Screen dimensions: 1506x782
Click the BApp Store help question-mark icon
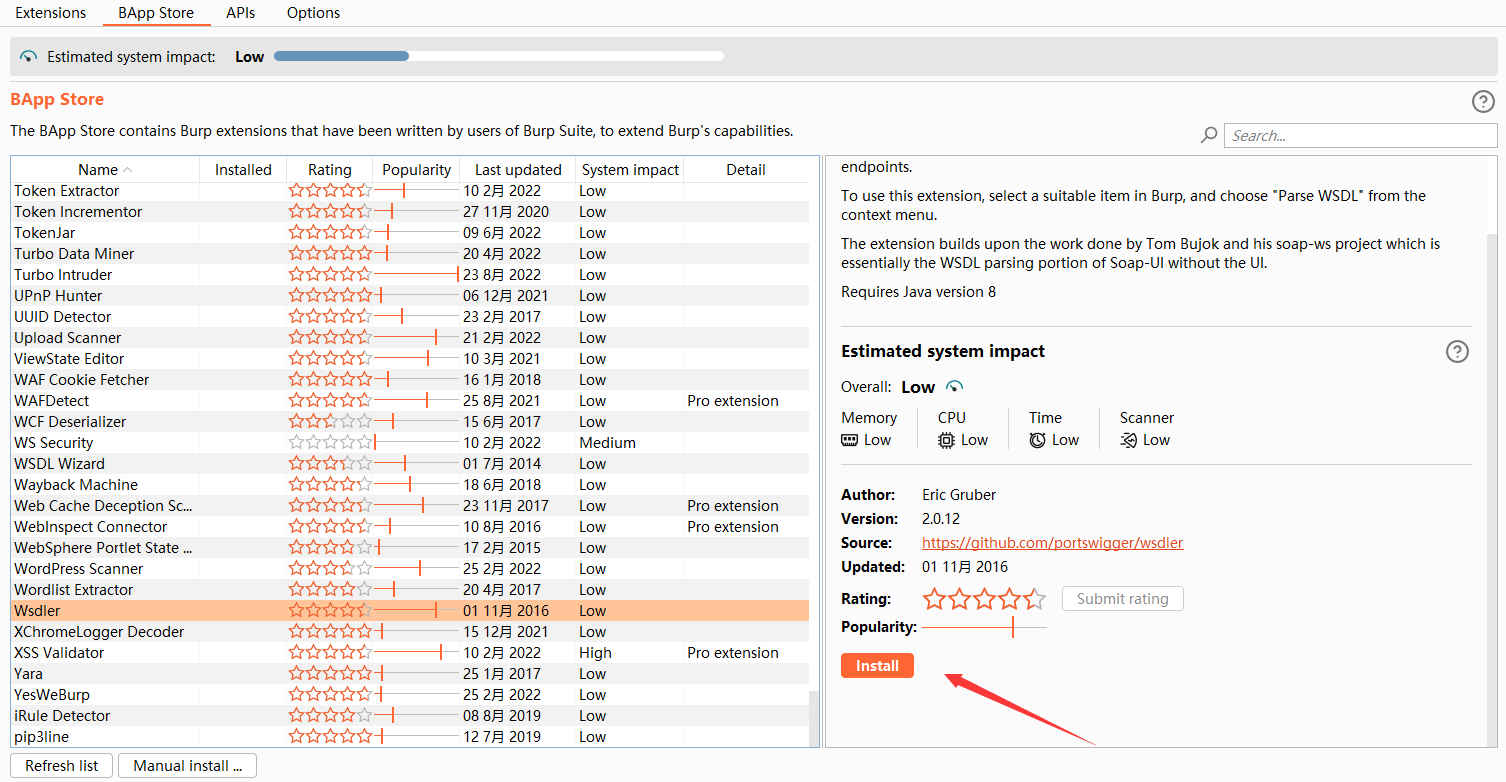point(1483,101)
